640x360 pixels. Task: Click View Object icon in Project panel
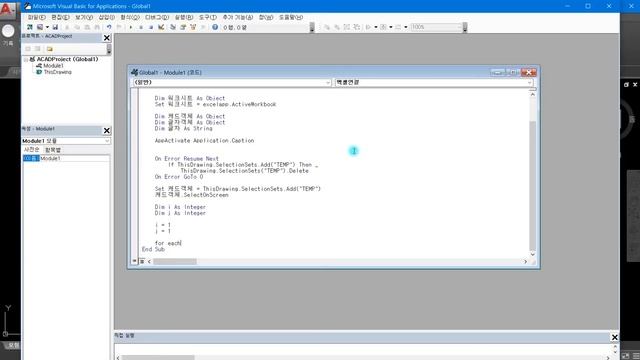38,49
